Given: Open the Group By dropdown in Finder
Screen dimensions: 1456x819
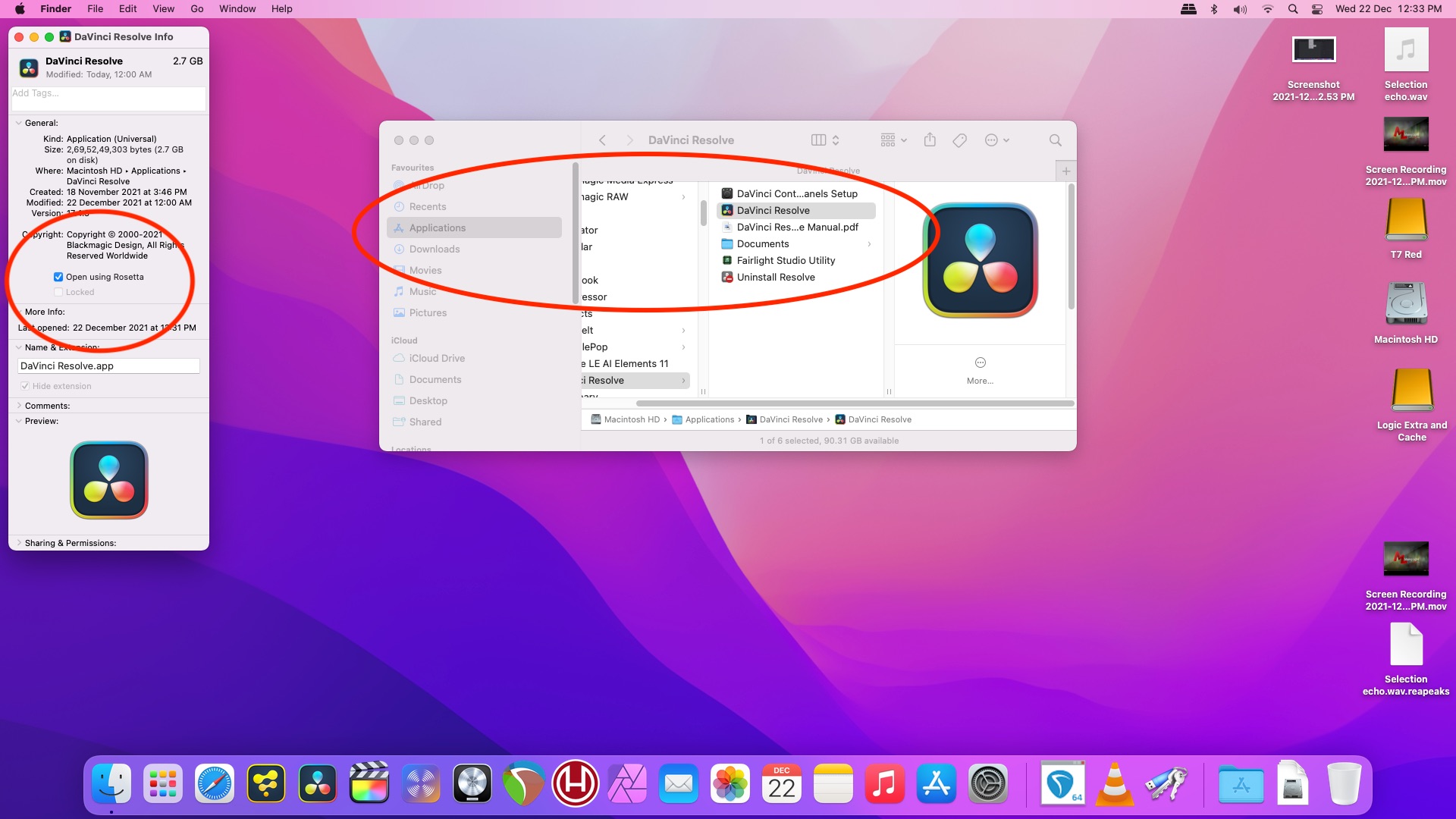Looking at the screenshot, I should coord(893,140).
